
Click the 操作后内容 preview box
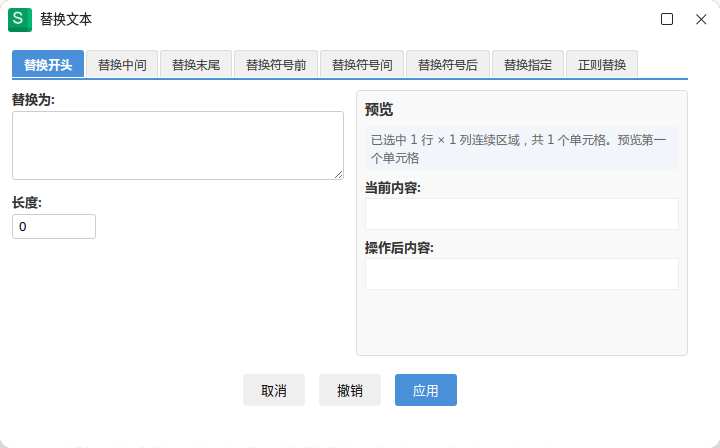tap(522, 274)
